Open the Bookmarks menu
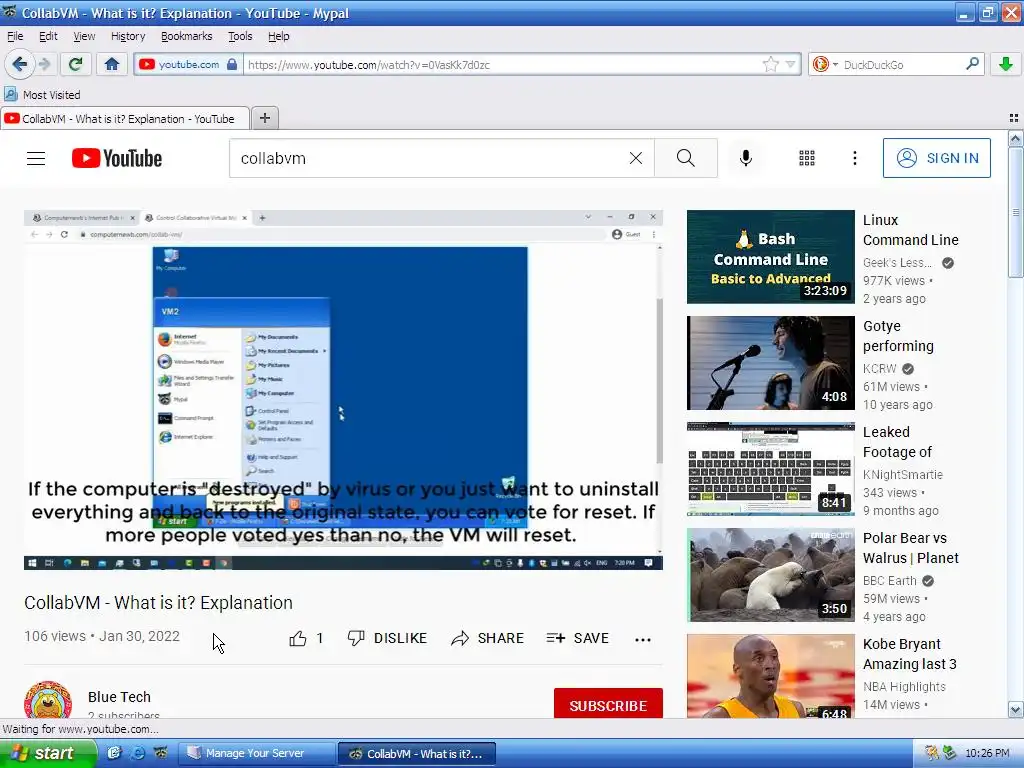The image size is (1024, 768). tap(187, 36)
